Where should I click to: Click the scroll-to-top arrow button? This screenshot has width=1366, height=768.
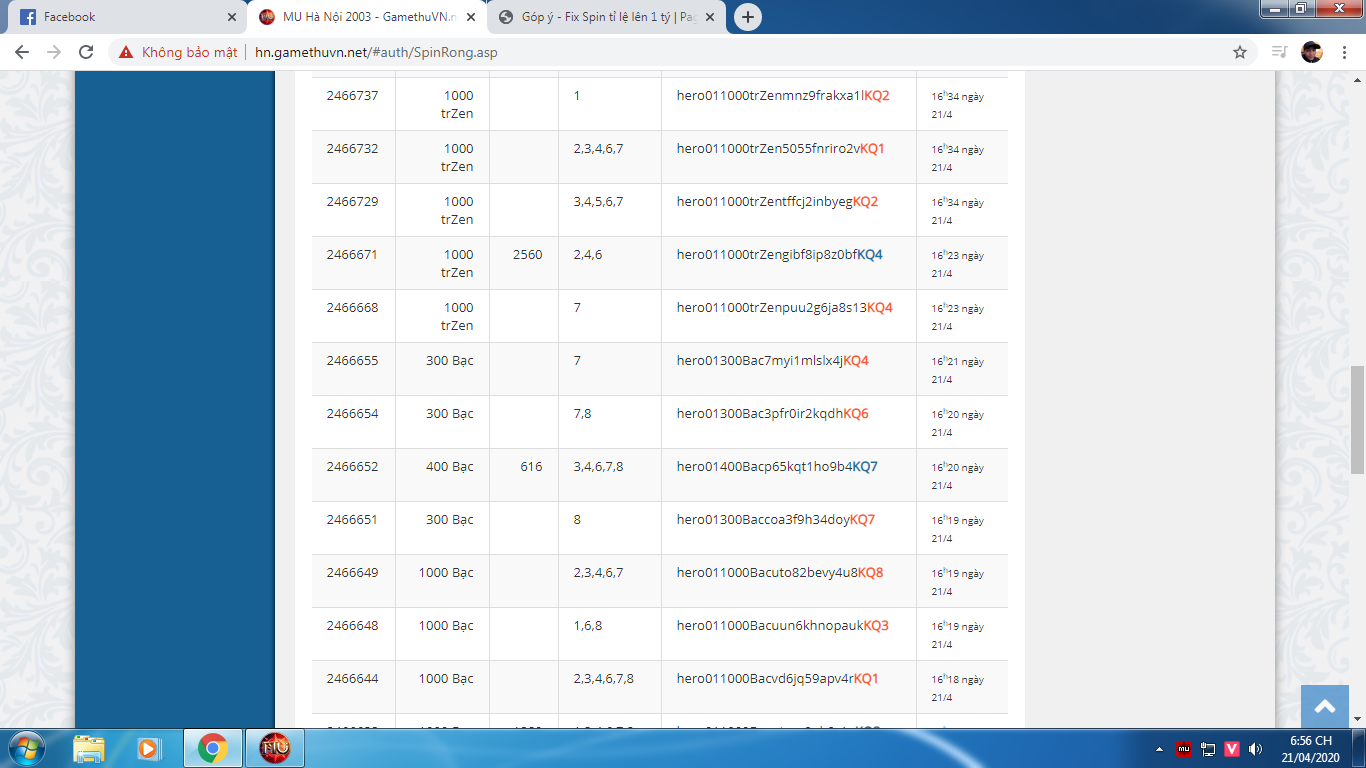coord(1325,707)
